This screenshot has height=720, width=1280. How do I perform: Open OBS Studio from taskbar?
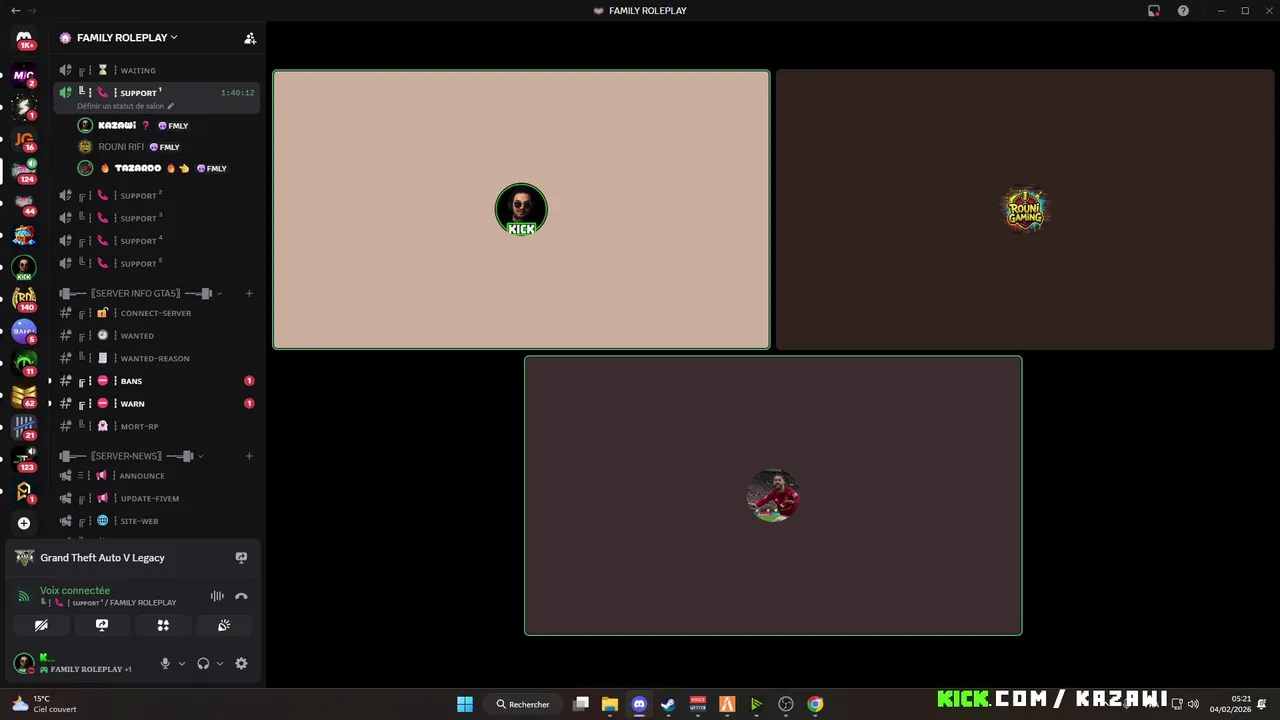[x=786, y=704]
